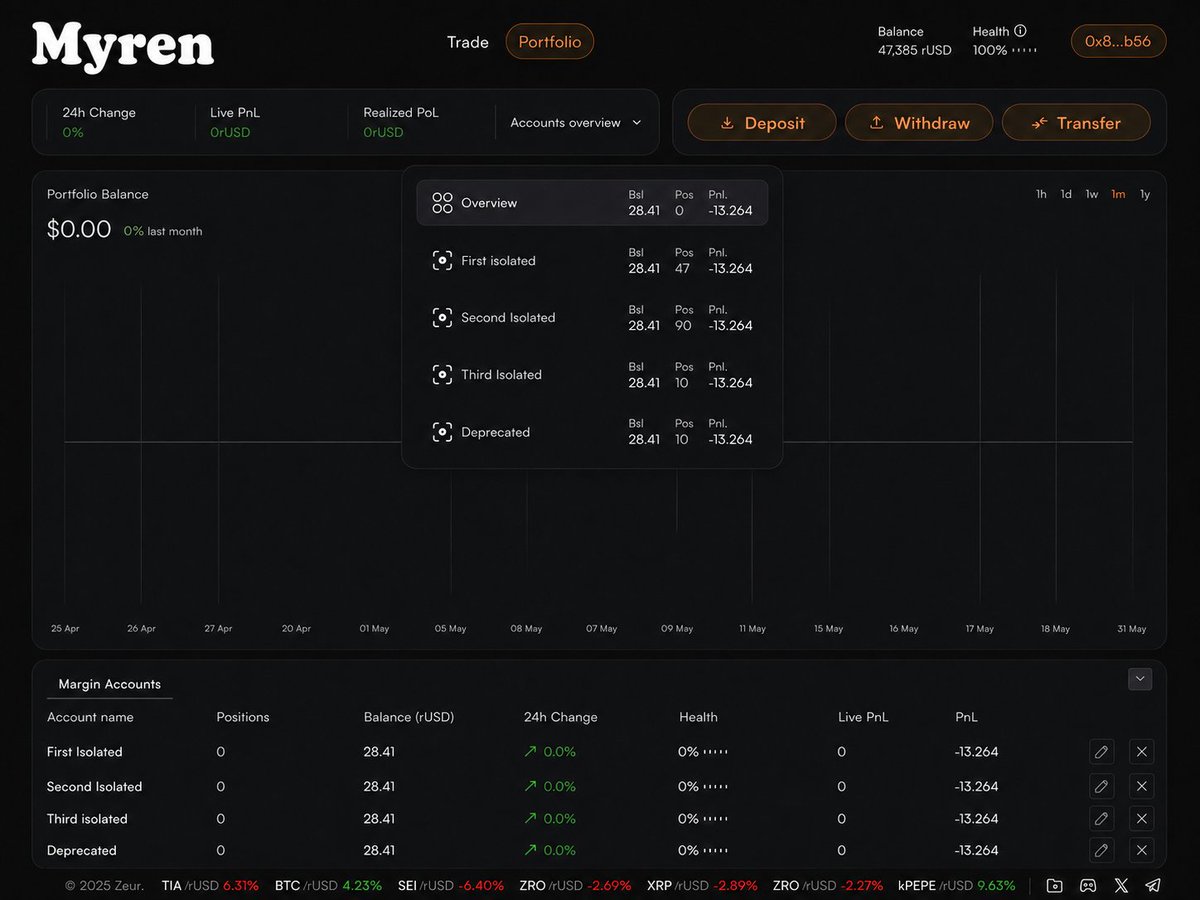Select Third Isolated in dropdown list
The width and height of the screenshot is (1200, 900).
[592, 374]
